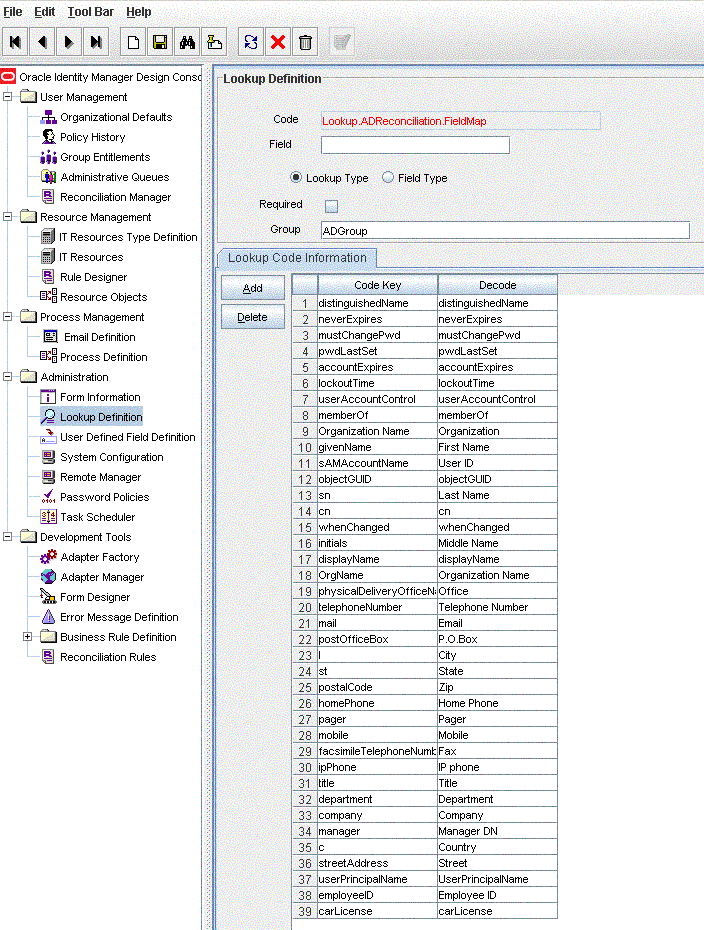
Task: Expand the Business Rule Definition folder
Action: pos(27,636)
